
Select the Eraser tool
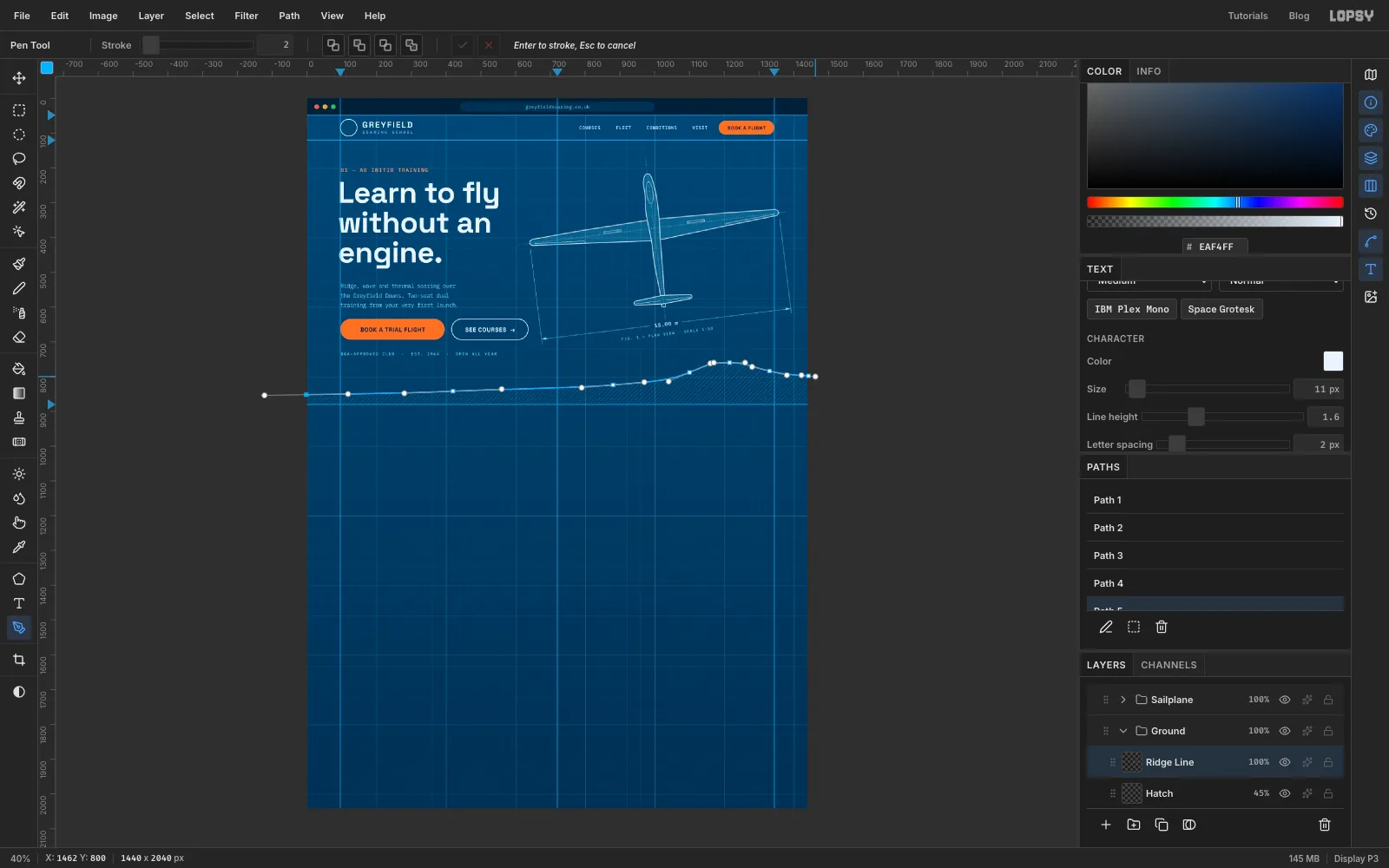coord(18,337)
